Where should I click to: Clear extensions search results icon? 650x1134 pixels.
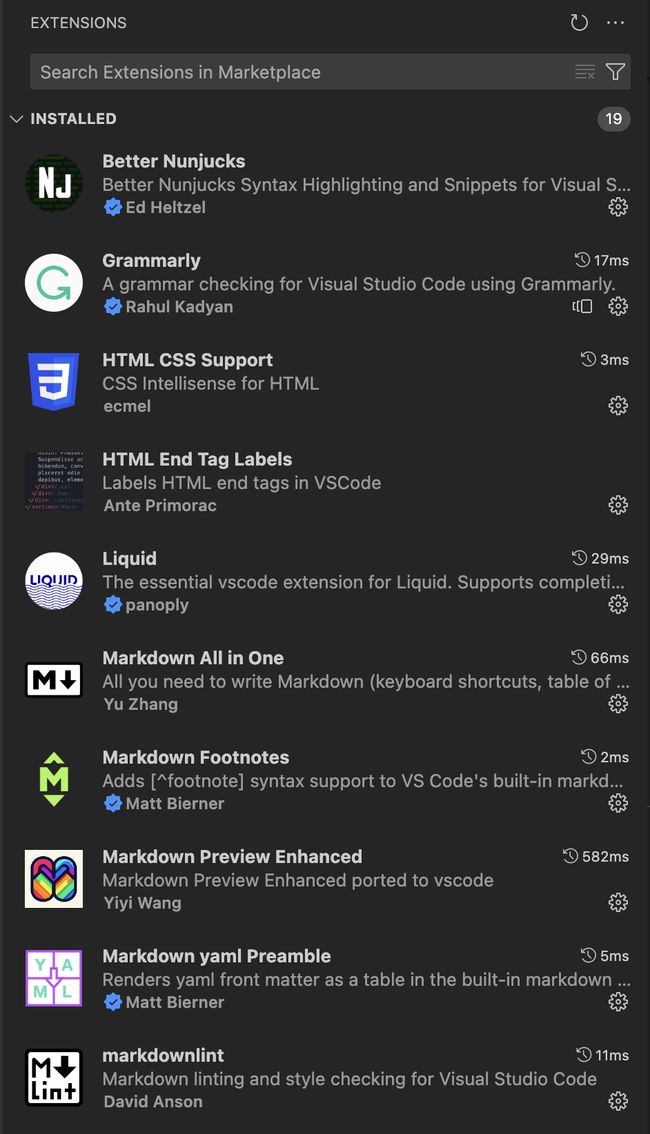click(x=585, y=72)
